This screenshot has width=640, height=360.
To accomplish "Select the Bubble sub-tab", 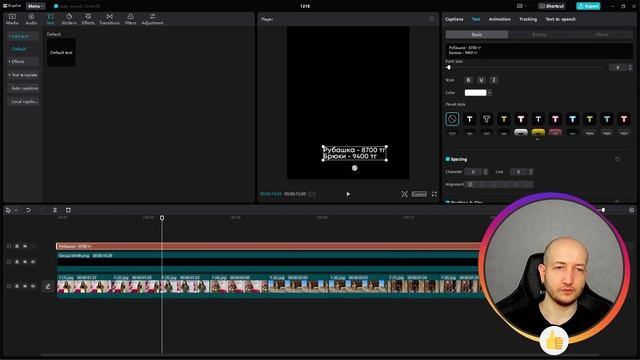I will pos(539,35).
